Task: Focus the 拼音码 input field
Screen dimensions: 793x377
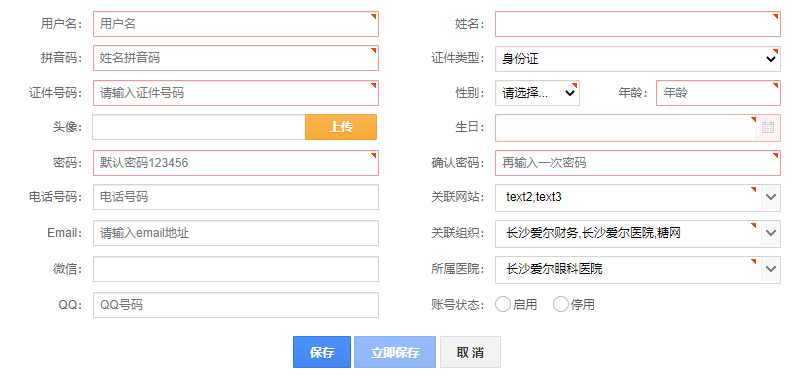Action: click(x=236, y=58)
